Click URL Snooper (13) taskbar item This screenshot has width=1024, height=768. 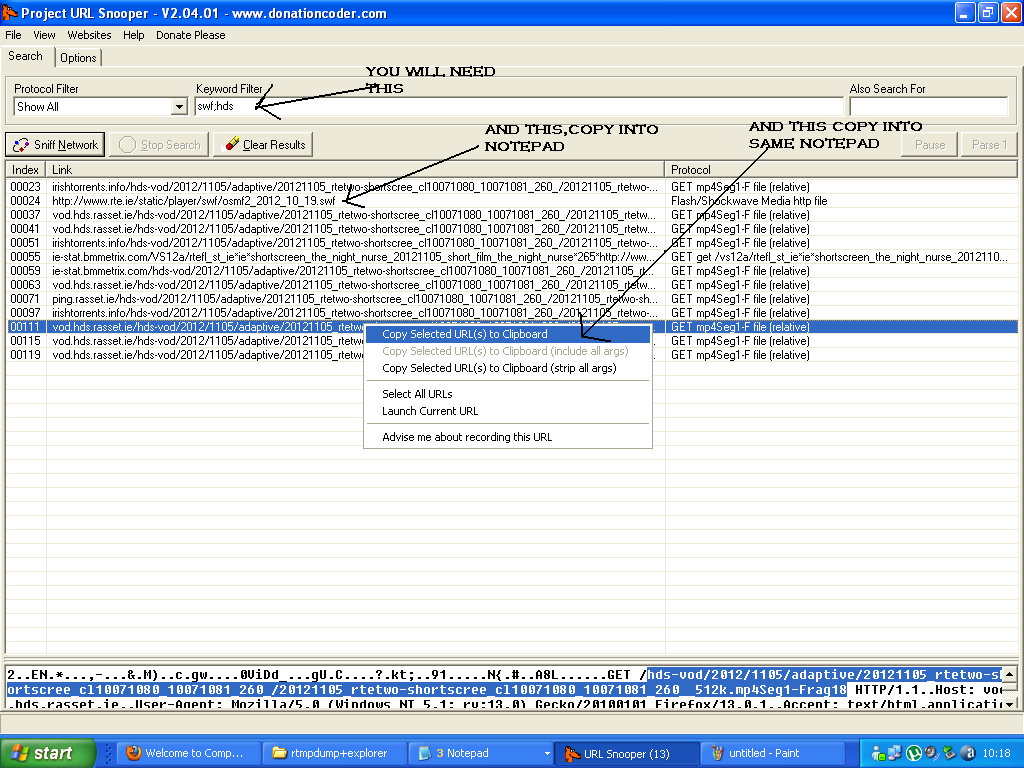point(626,754)
